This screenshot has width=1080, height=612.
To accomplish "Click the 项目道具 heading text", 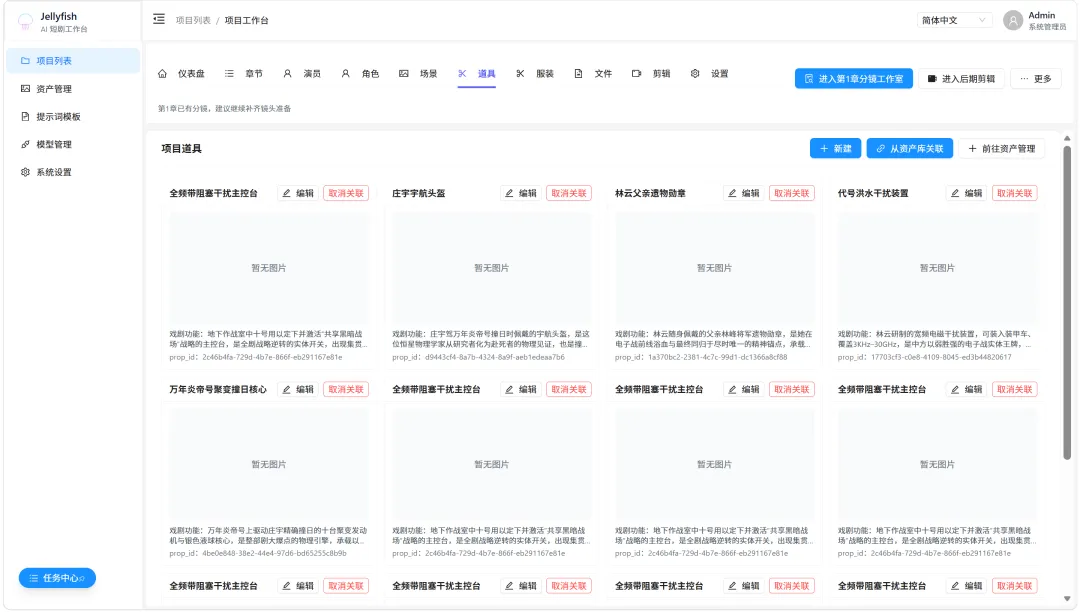I will pos(181,149).
